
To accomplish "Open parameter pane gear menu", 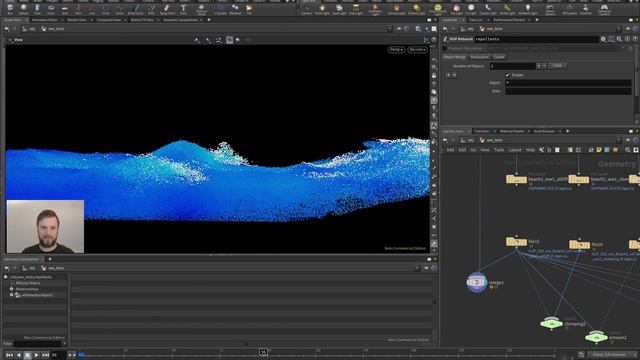I will (x=603, y=39).
